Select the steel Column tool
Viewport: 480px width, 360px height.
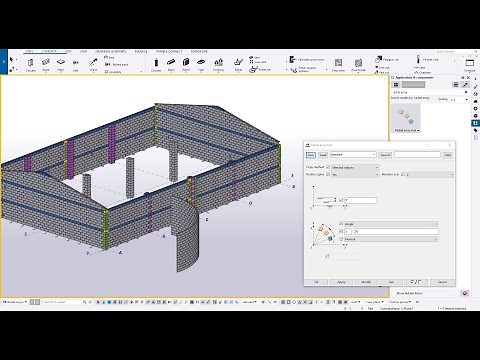[x=31, y=65]
